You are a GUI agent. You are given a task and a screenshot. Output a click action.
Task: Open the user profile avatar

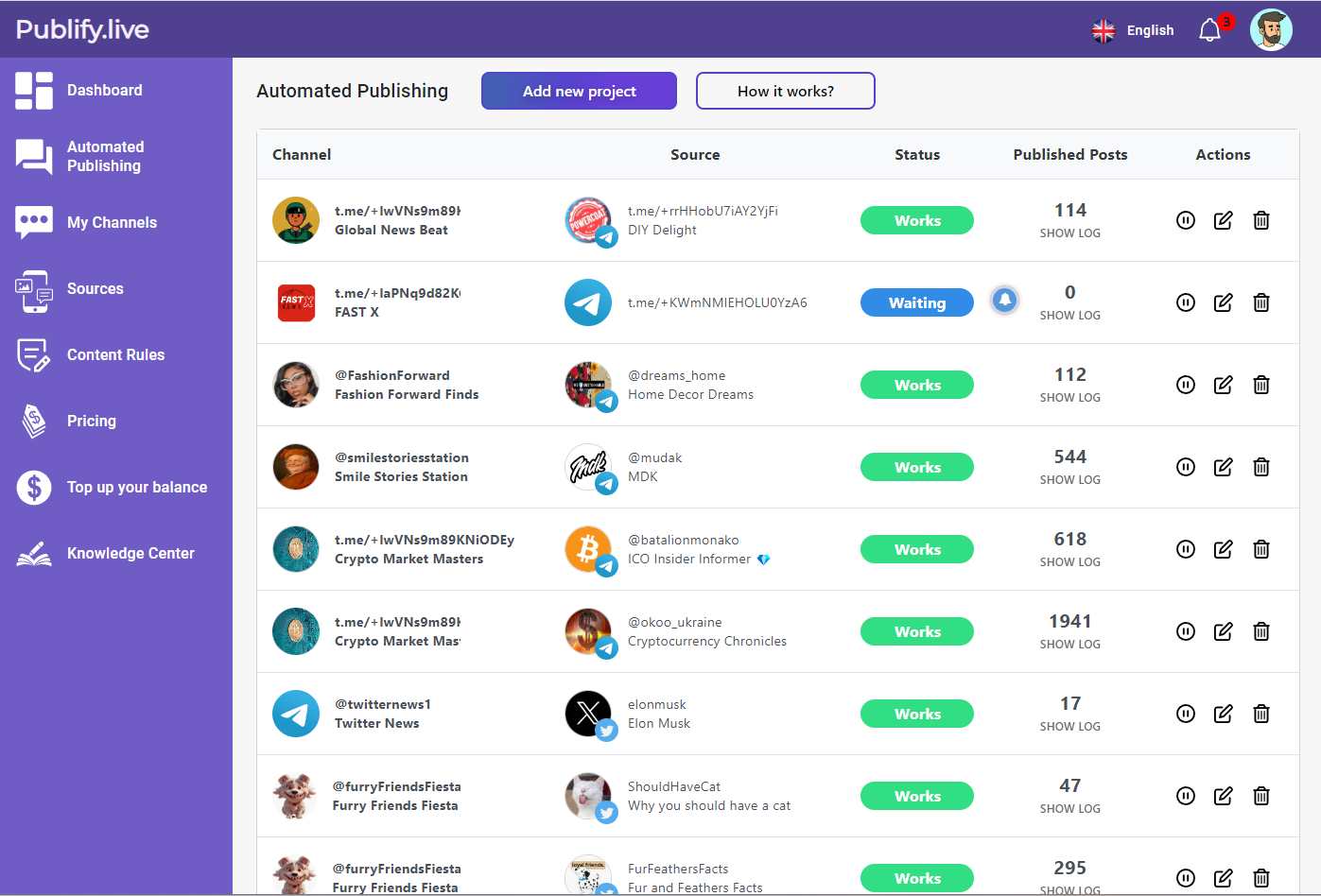[x=1271, y=30]
